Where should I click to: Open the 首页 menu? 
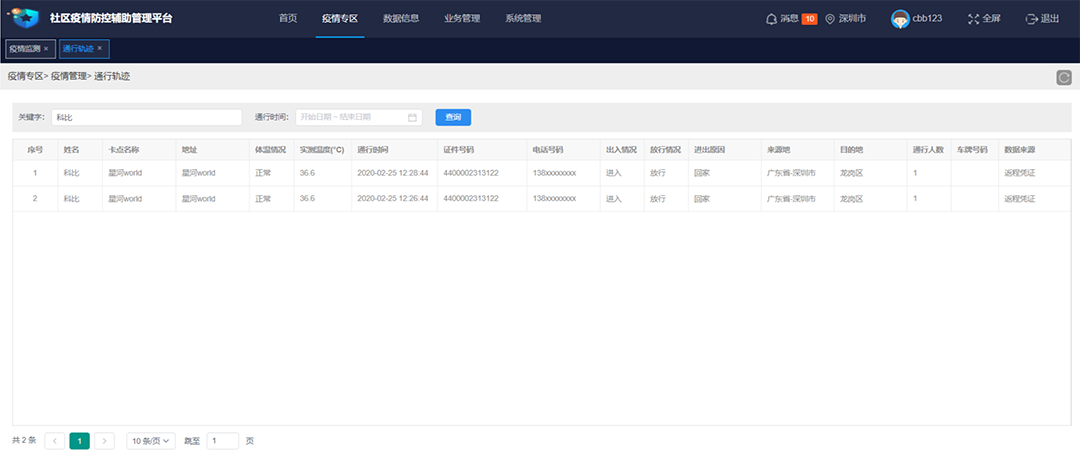(288, 19)
